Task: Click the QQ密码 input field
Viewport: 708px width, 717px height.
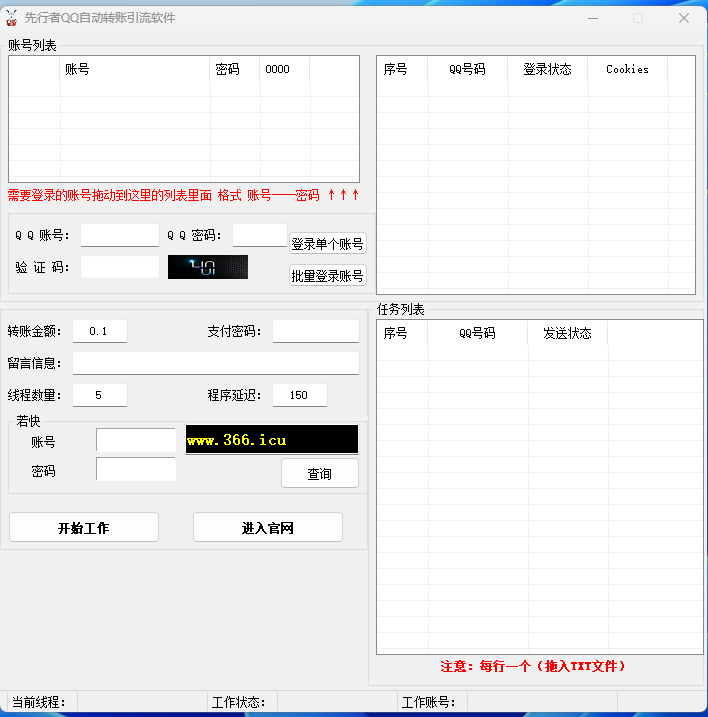Action: point(259,236)
